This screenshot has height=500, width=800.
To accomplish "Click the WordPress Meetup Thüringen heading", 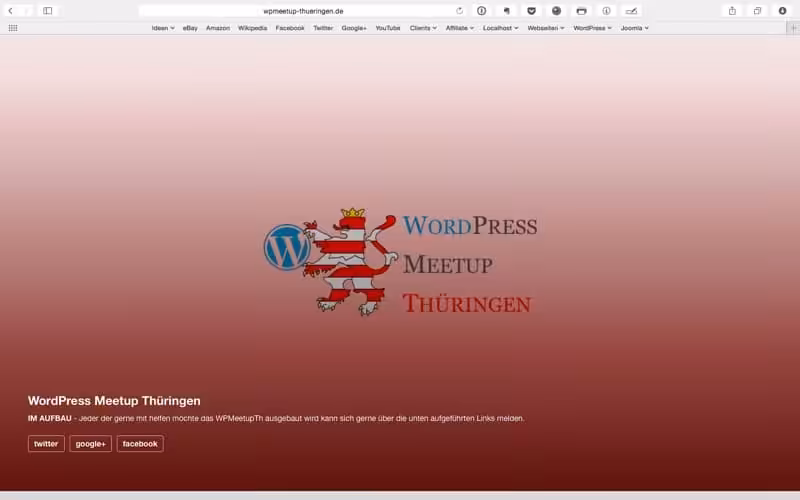I will (114, 401).
